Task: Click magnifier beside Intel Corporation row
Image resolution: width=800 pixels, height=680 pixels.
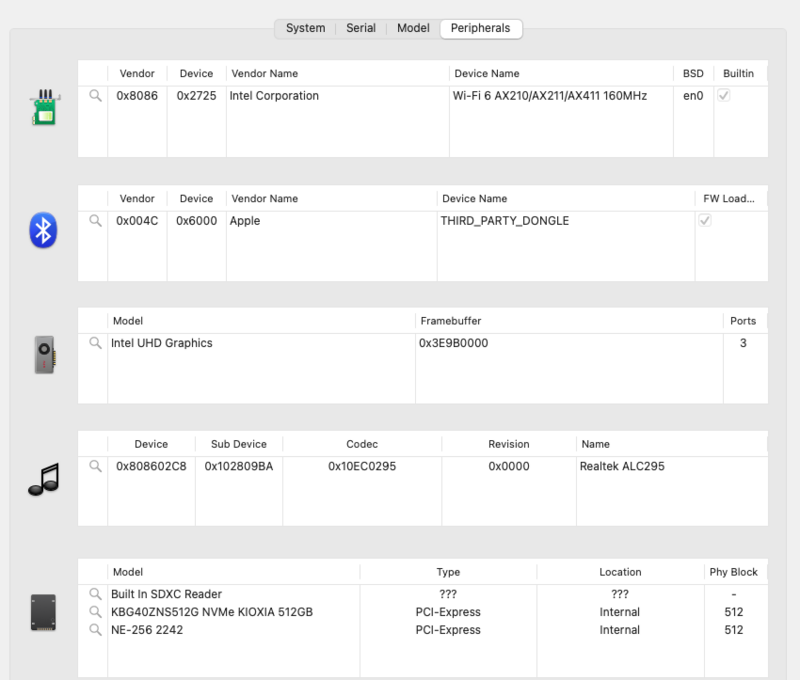Action: 95,96
